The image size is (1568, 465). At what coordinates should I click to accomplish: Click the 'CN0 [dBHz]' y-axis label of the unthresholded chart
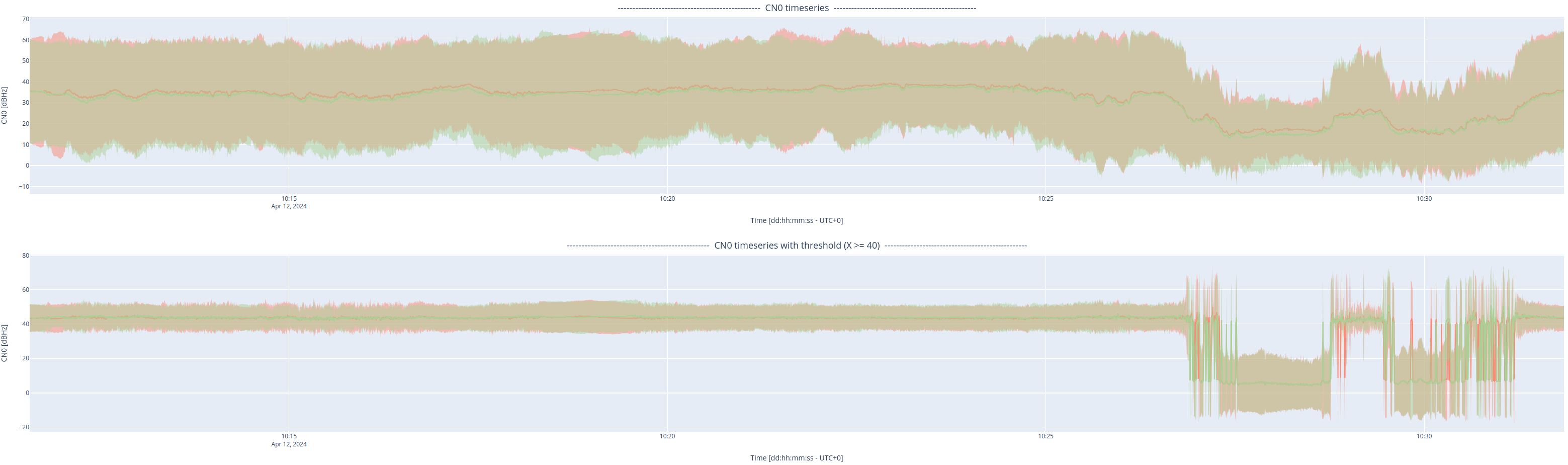(5, 106)
